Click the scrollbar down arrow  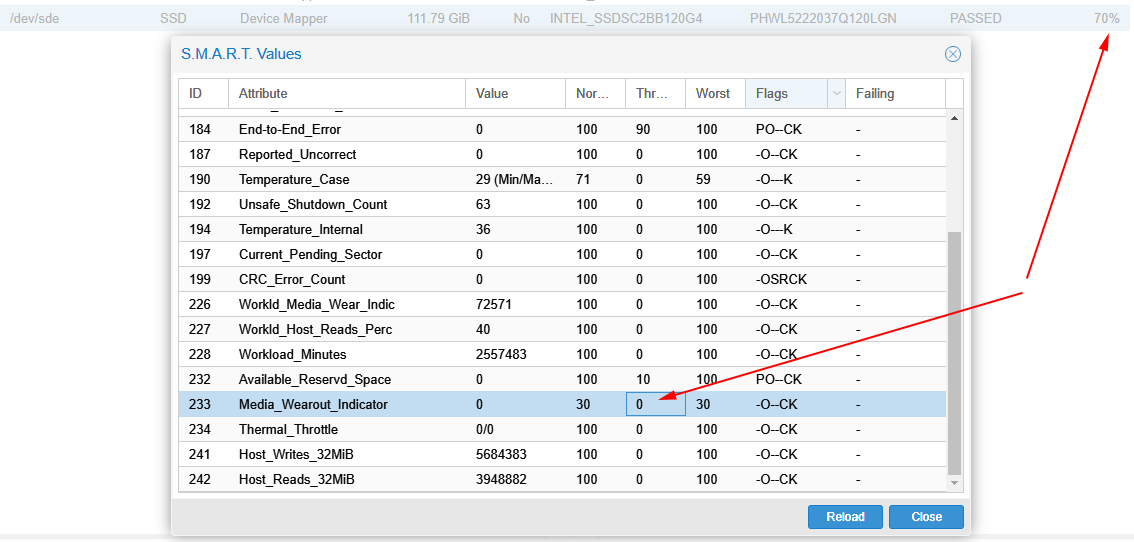953,482
